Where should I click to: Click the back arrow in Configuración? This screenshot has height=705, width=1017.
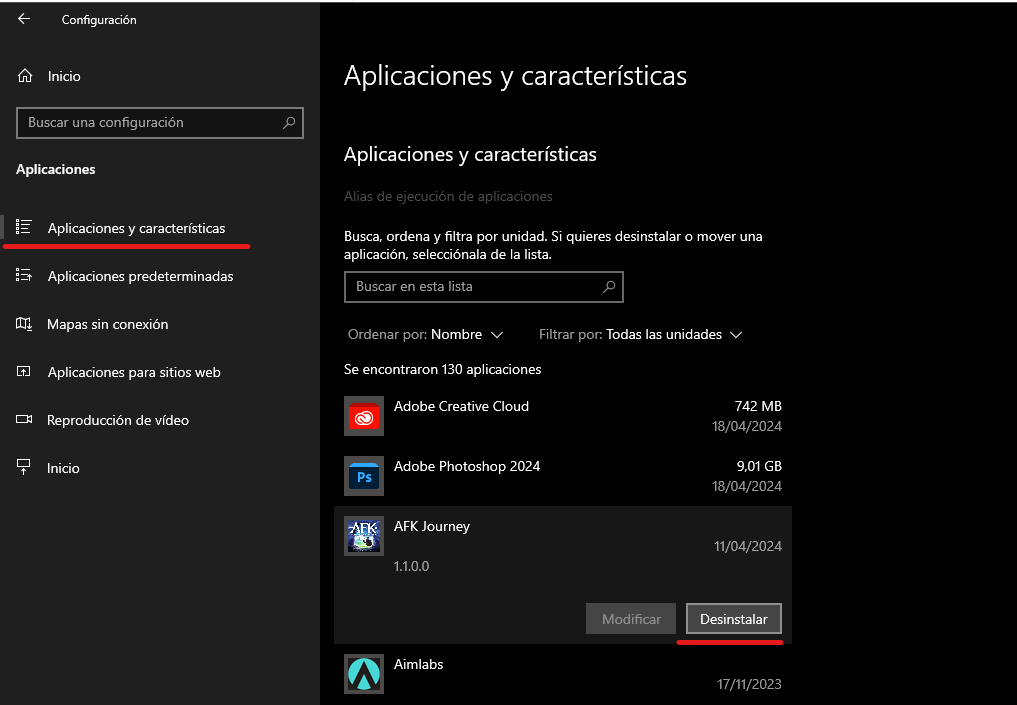(23, 18)
